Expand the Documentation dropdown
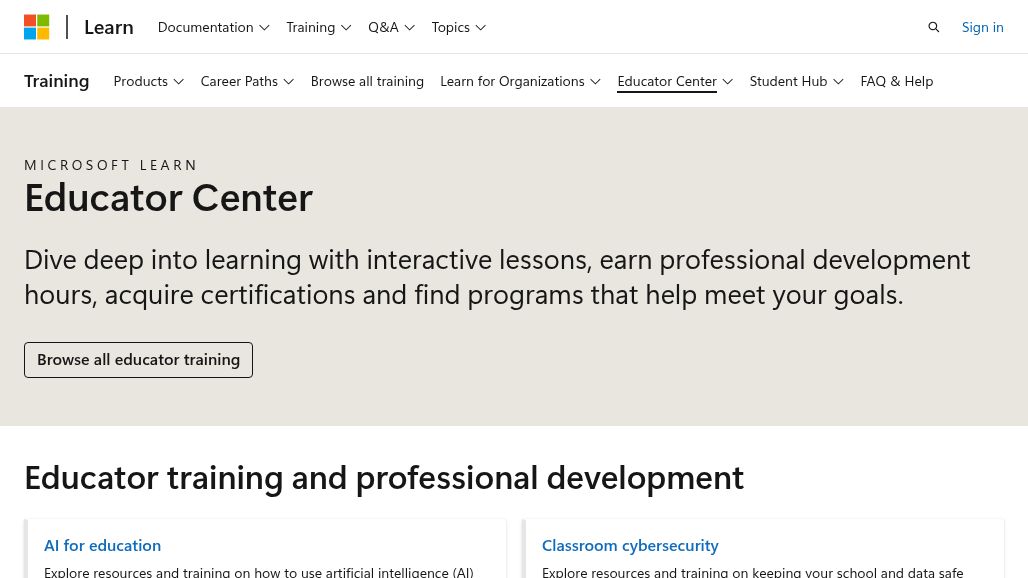 coord(213,27)
